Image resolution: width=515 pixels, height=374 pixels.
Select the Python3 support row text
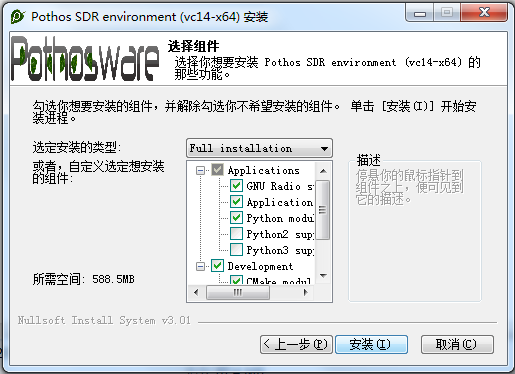280,250
